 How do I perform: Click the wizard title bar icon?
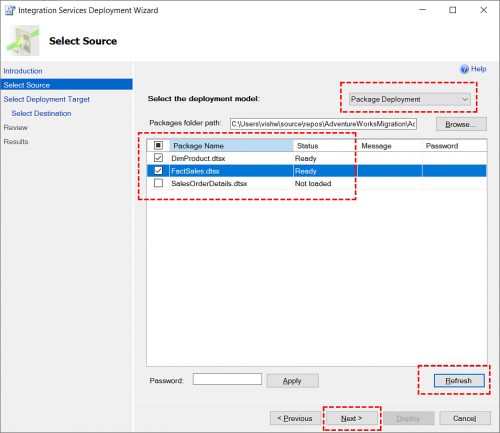tap(10, 10)
